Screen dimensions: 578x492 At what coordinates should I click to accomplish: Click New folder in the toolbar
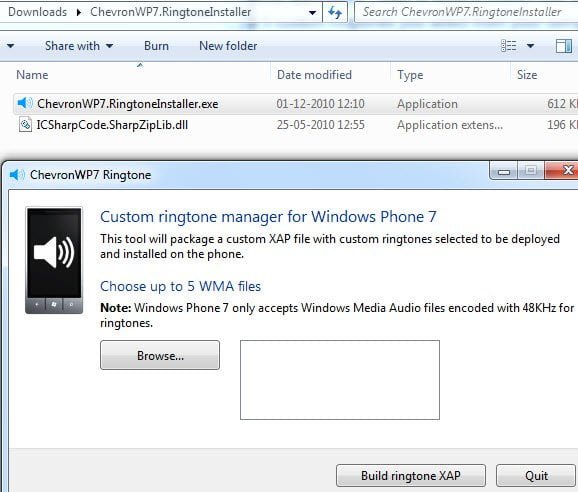click(228, 46)
